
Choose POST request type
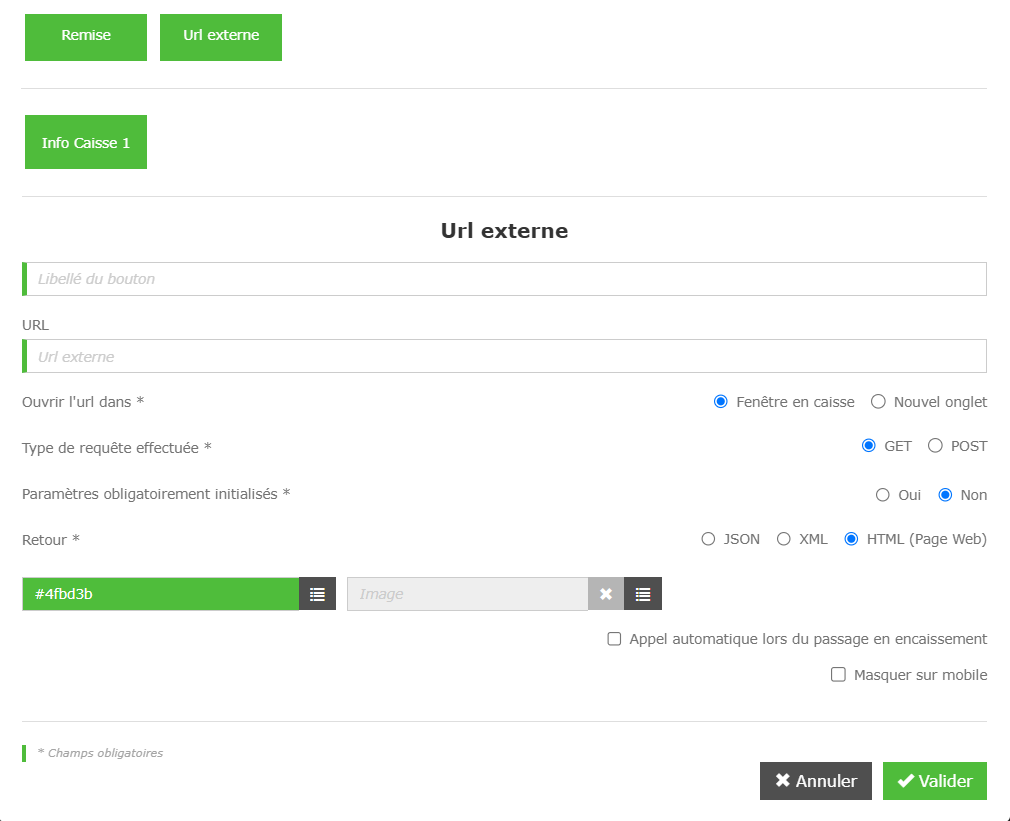point(935,446)
